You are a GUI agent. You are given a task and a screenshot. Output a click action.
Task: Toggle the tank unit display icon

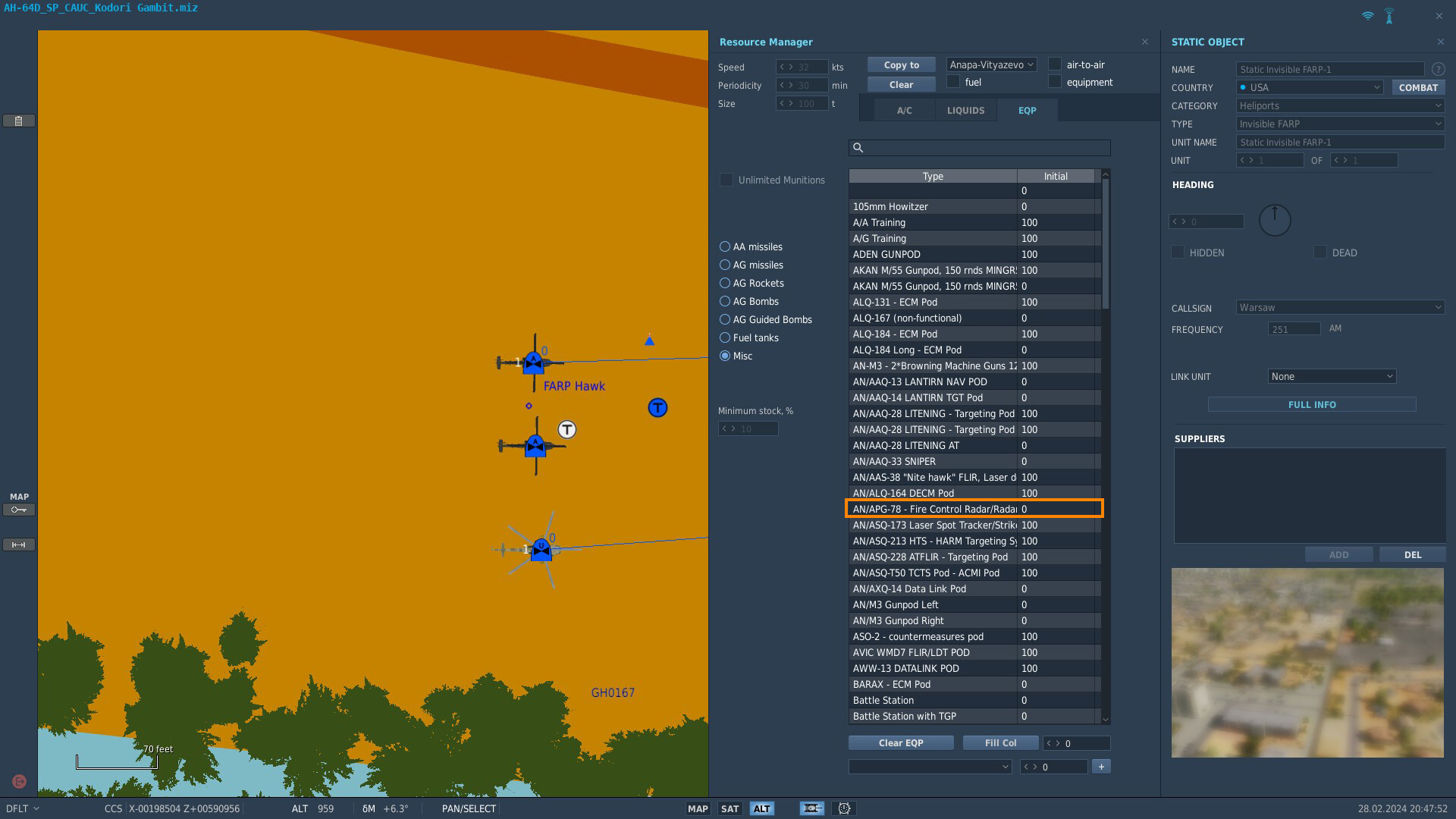point(812,808)
